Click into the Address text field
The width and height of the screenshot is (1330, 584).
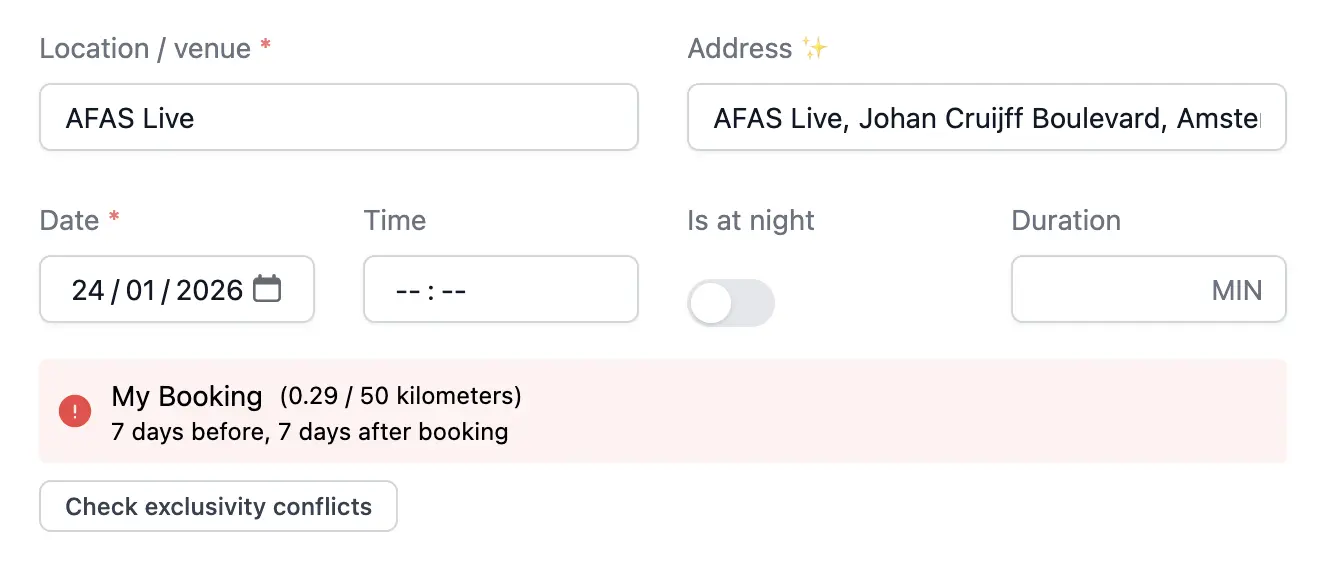[986, 118]
